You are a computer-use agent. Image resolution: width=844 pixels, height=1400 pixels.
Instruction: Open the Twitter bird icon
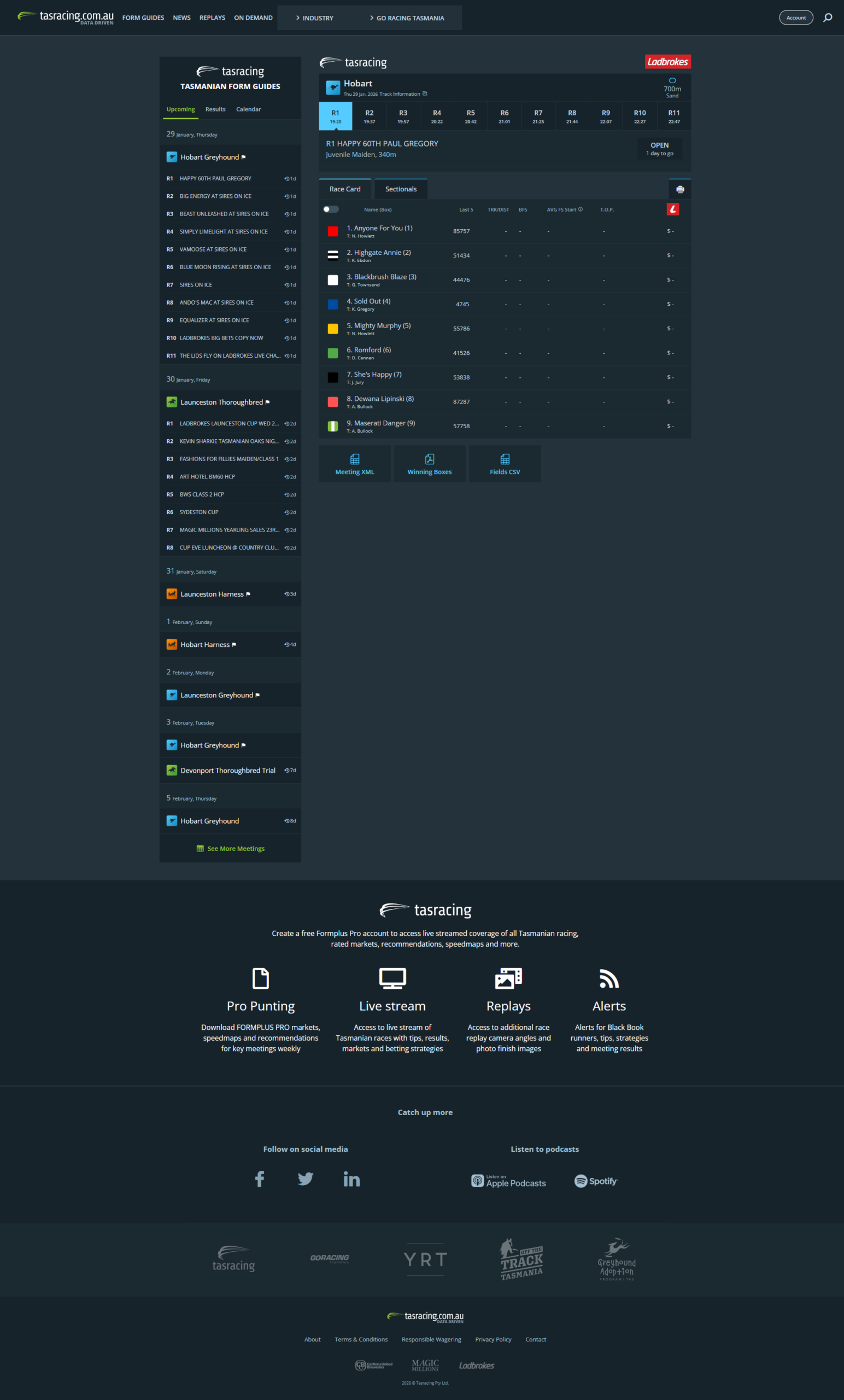[306, 1179]
